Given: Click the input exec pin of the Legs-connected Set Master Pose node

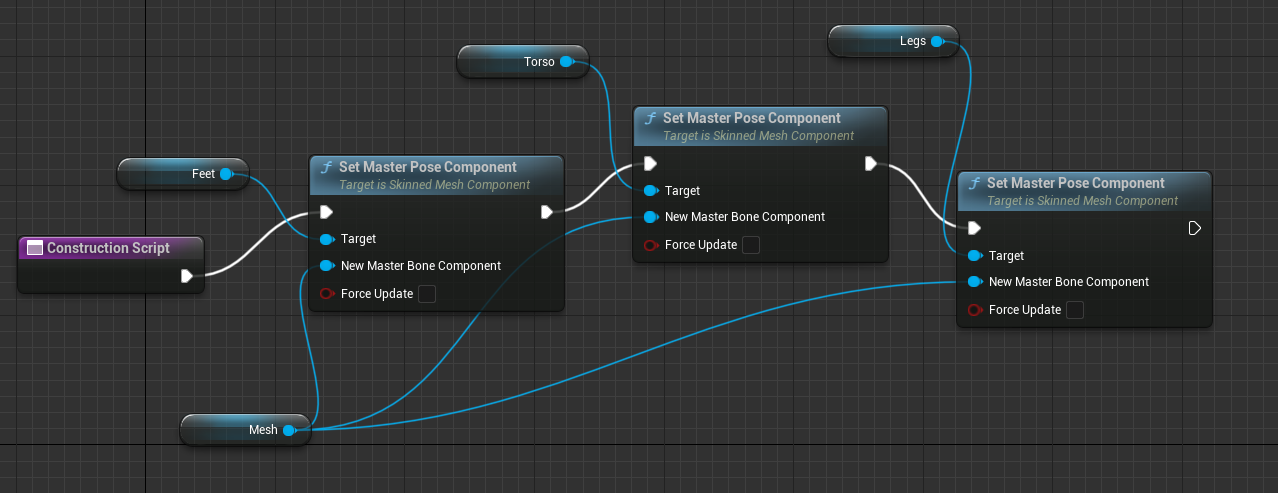Looking at the screenshot, I should tap(974, 228).
